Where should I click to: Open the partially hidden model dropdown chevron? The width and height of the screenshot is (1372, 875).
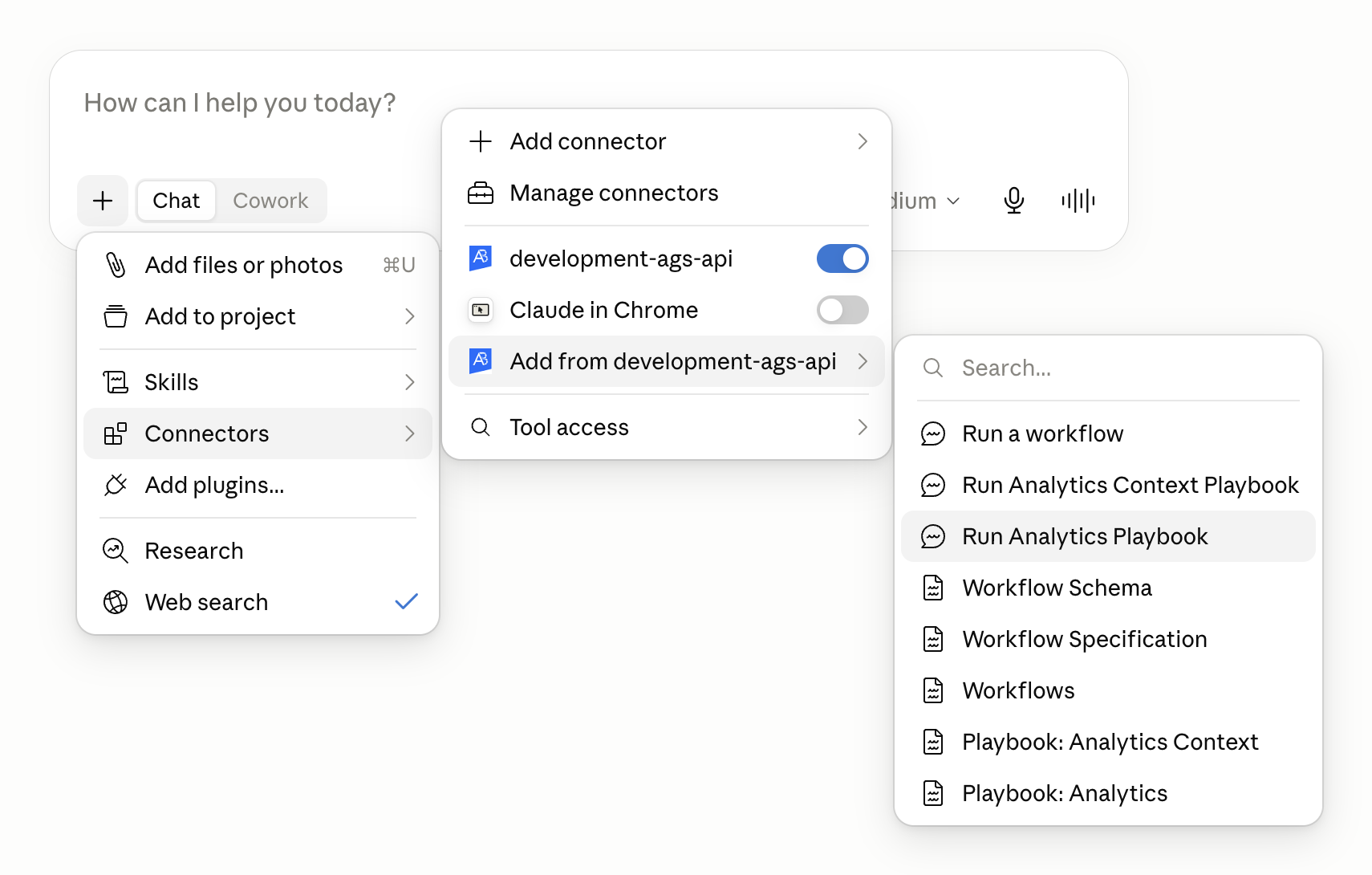point(953,201)
